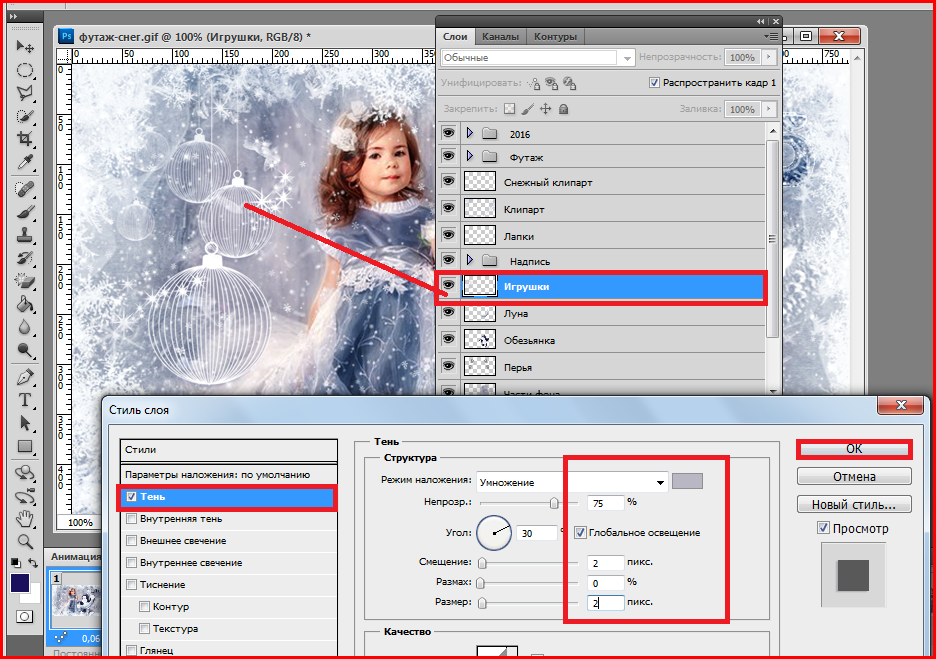The width and height of the screenshot is (936, 659).
Task: Expand the Надпись layer group
Action: click(470, 260)
